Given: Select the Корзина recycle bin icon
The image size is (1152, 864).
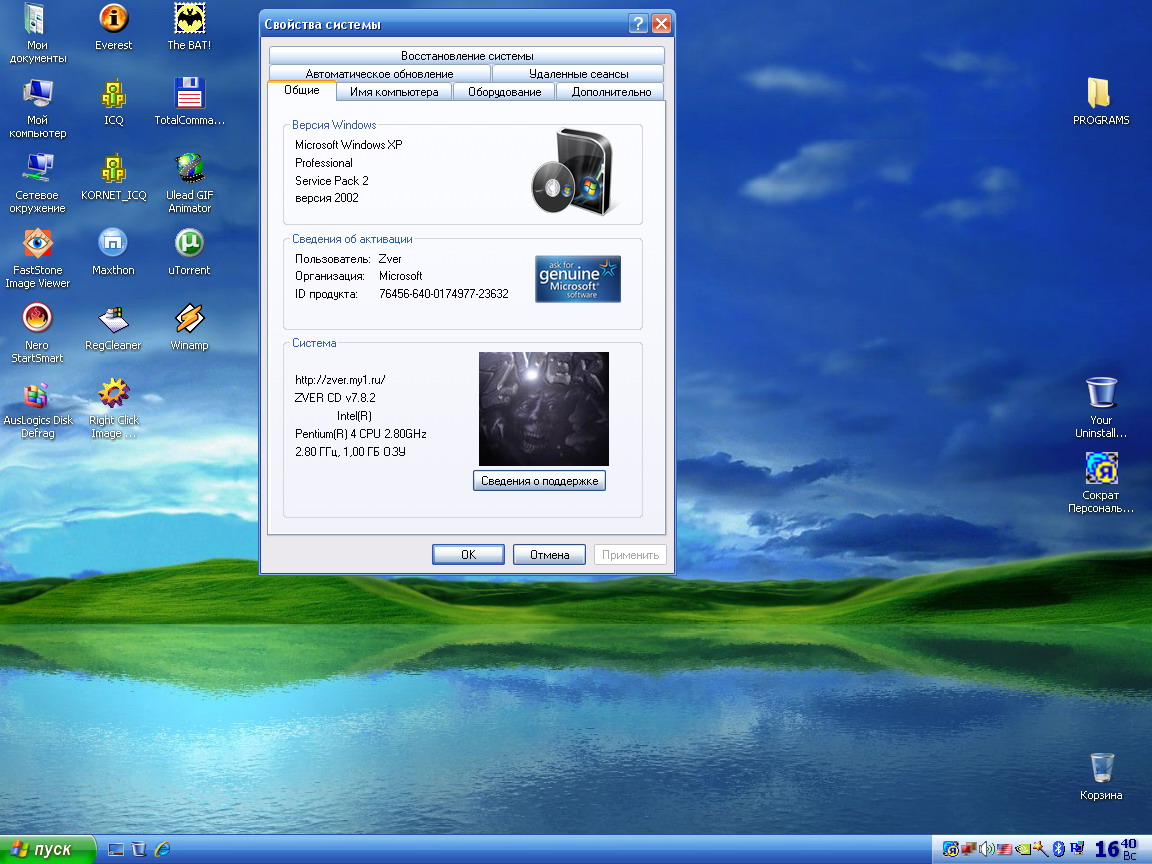Looking at the screenshot, I should pos(1101,777).
